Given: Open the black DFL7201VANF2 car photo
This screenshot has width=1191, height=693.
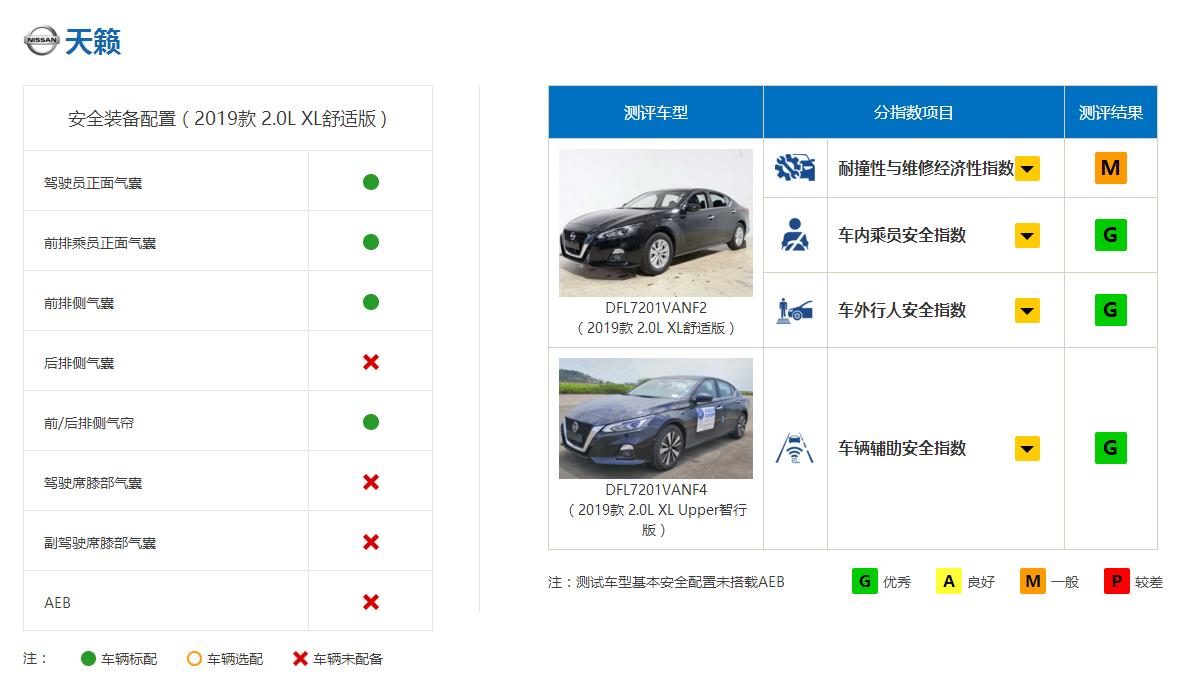Looking at the screenshot, I should click(x=656, y=223).
